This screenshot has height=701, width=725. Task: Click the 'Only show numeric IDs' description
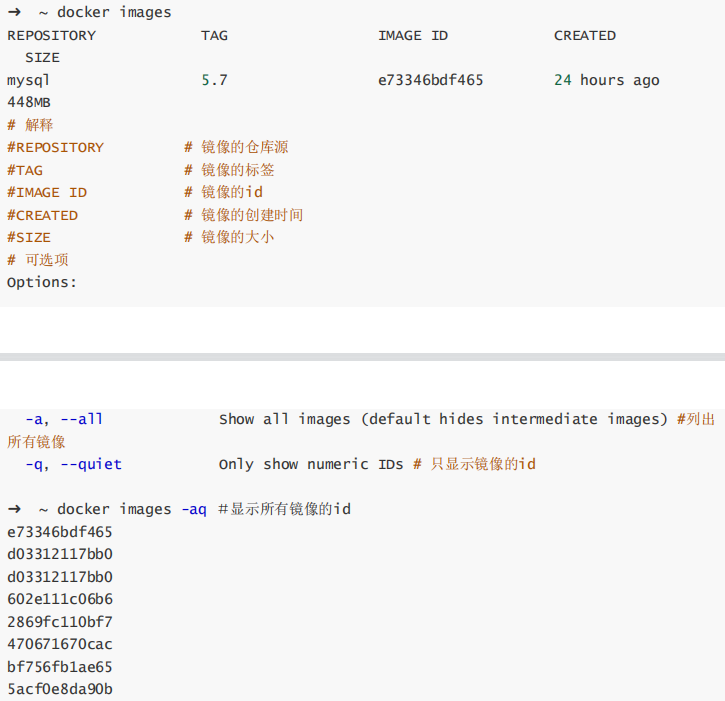point(311,464)
